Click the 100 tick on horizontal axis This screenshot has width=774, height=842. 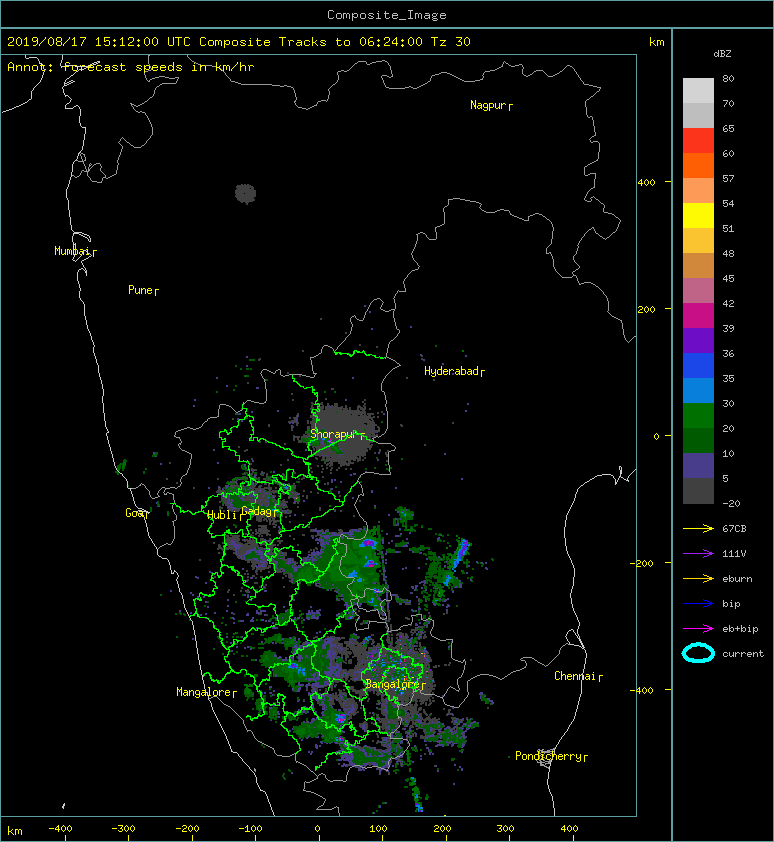click(378, 829)
